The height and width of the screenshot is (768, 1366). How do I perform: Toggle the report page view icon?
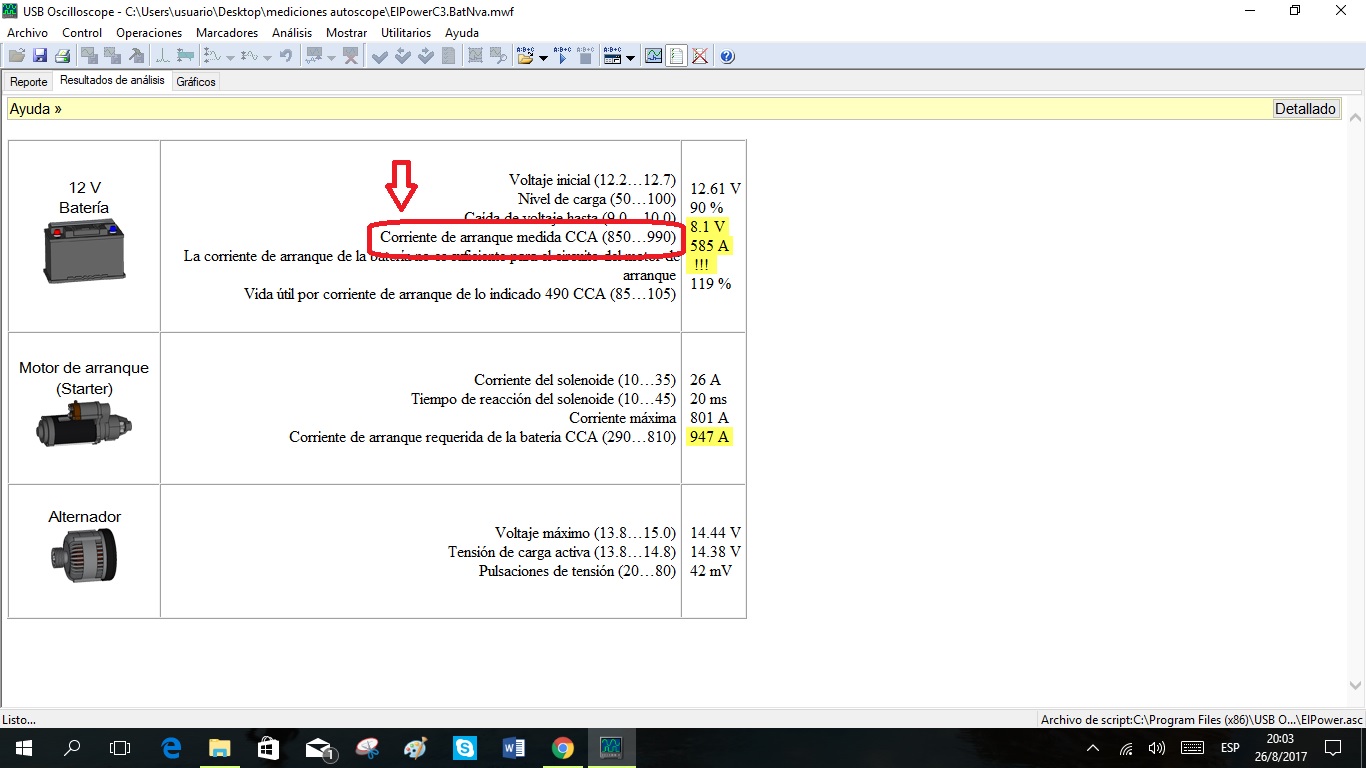click(x=677, y=57)
